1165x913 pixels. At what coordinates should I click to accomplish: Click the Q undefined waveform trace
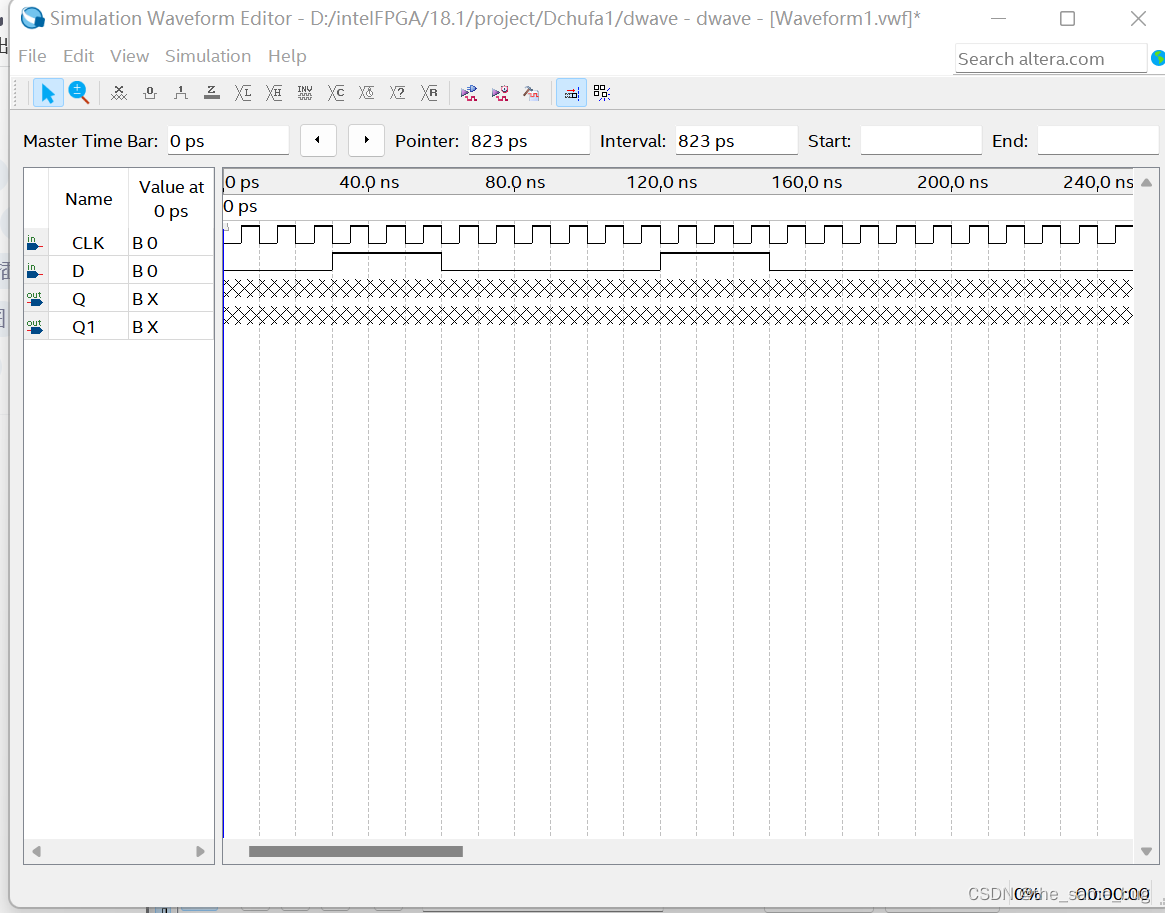[678, 288]
